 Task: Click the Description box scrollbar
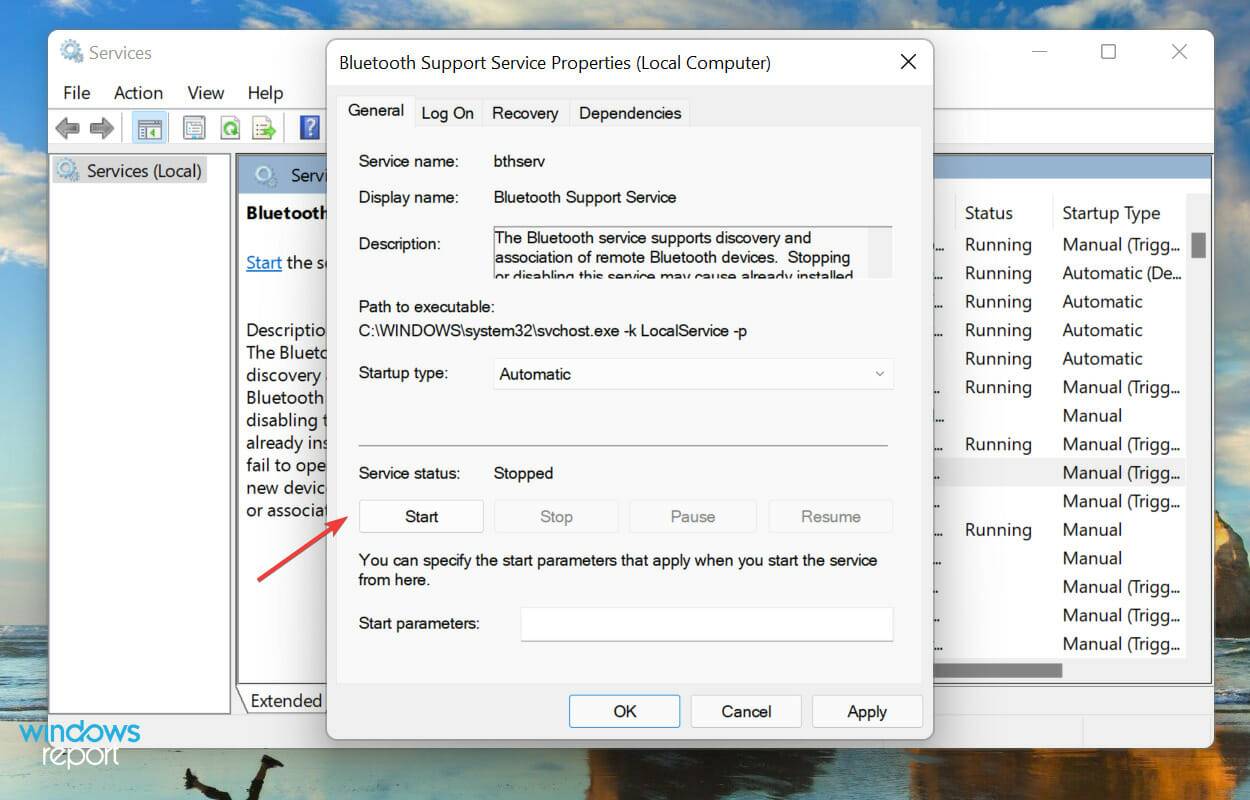click(x=879, y=252)
